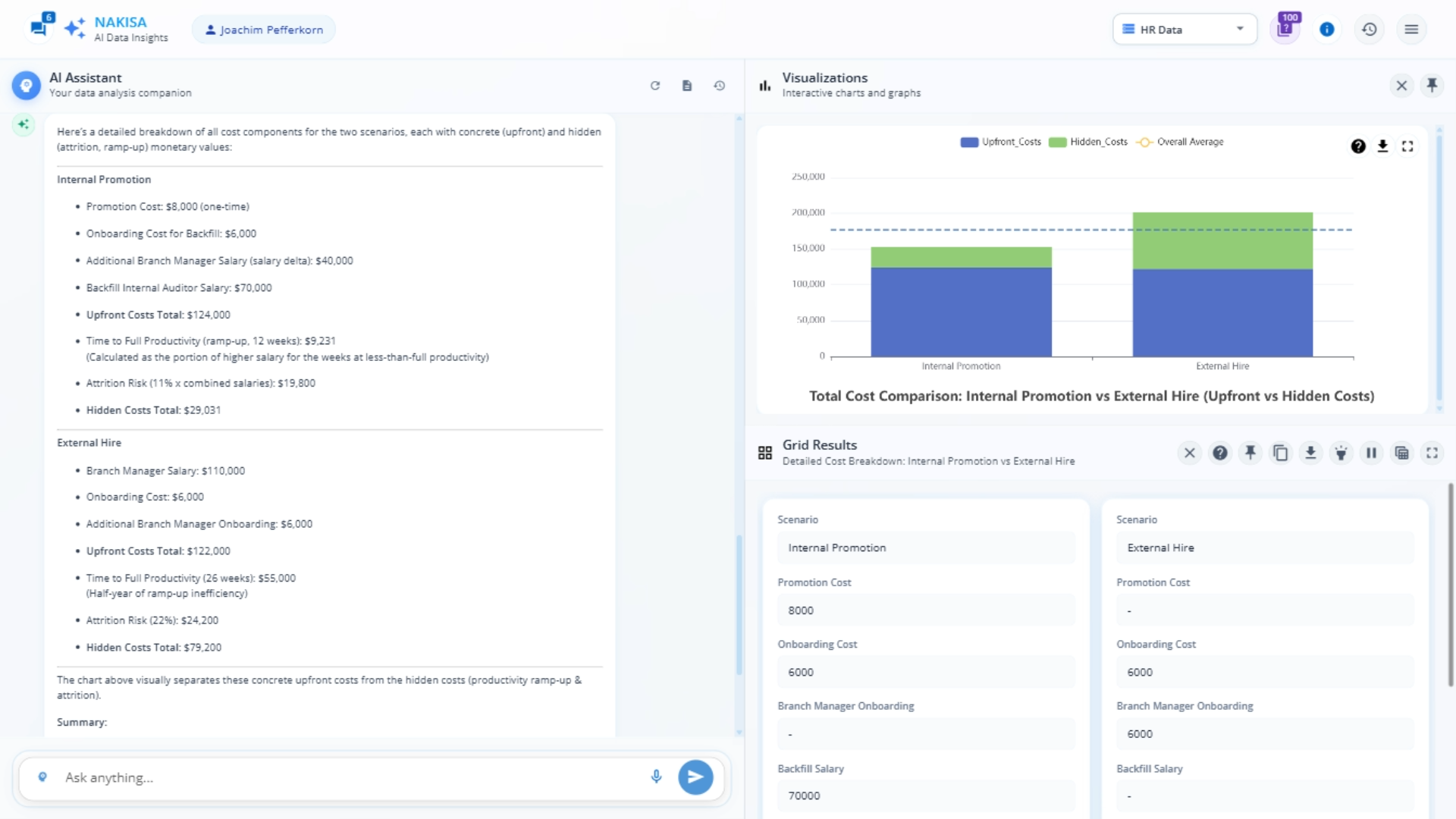Download the cost comparison chart

point(1382,146)
